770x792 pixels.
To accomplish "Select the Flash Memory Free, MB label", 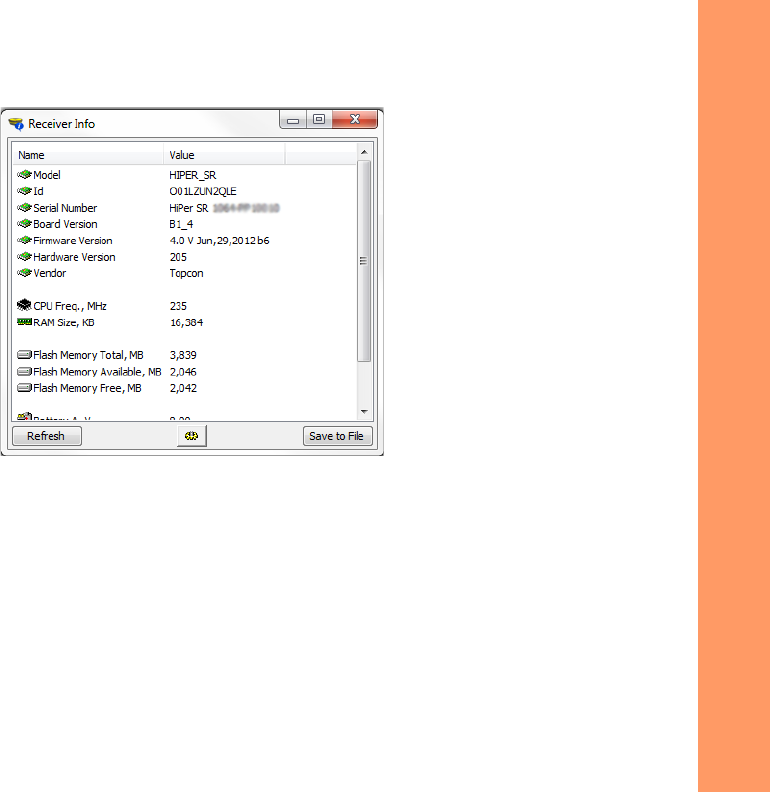I will [x=87, y=388].
